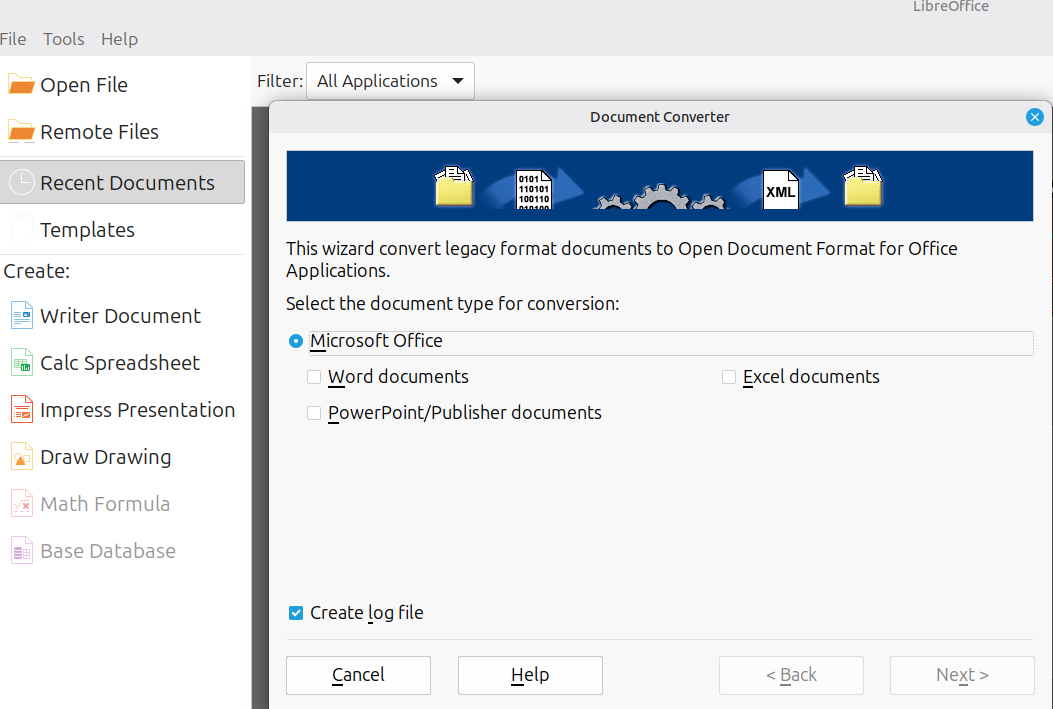Screen dimensions: 1053x709
Task: Click the Math Formula icon
Action: point(21,504)
